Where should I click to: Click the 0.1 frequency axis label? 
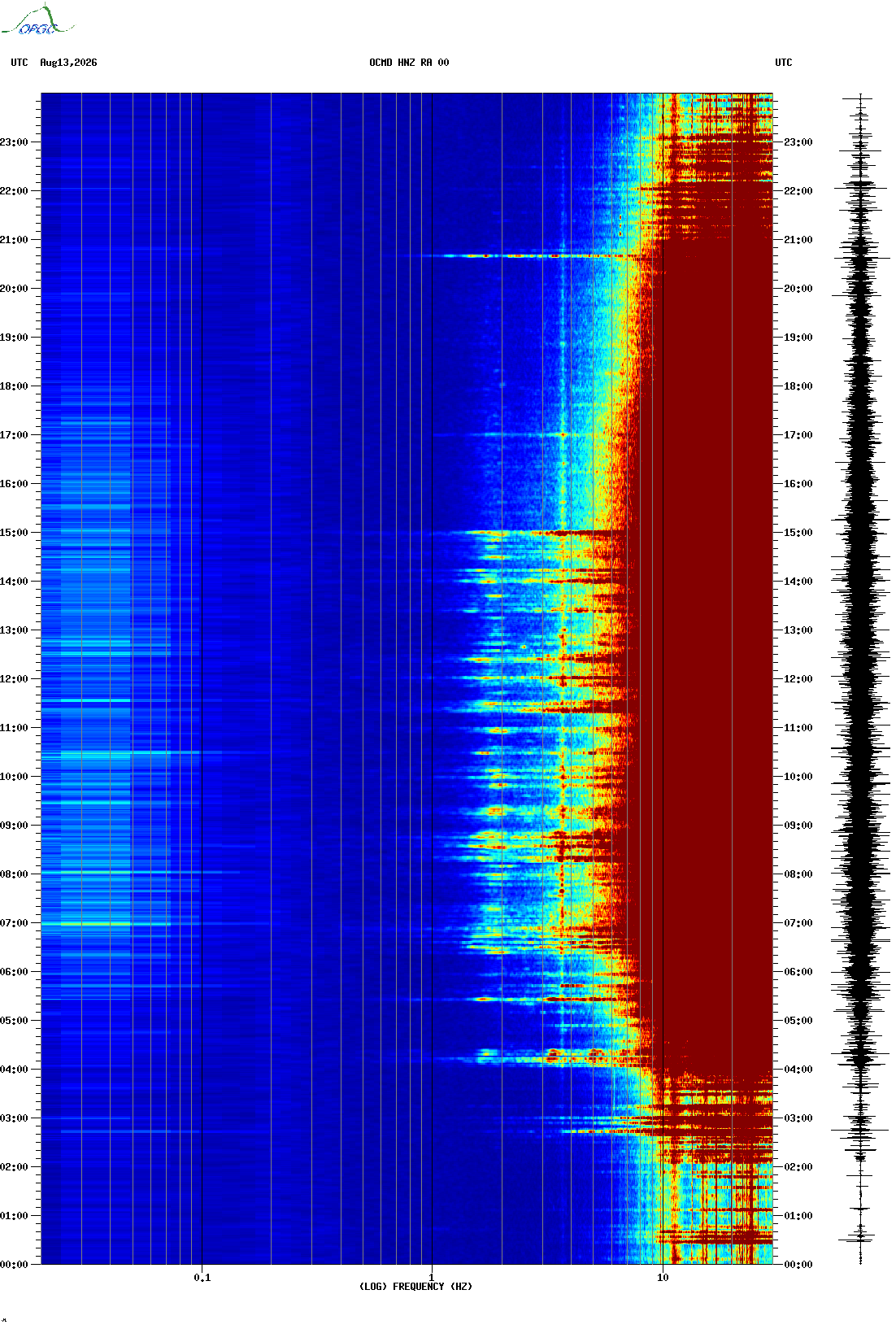[x=202, y=1278]
